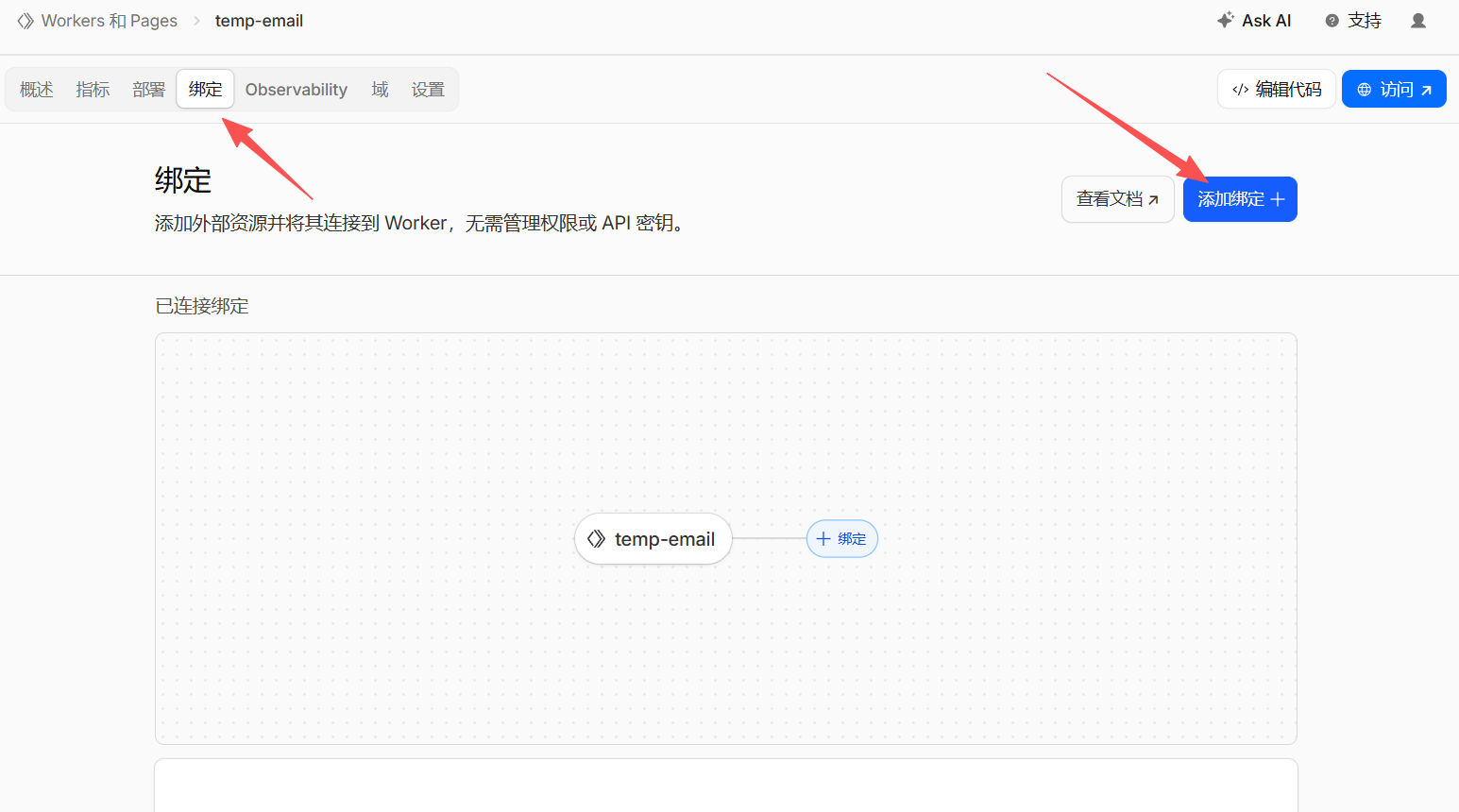Click external arrow icon on 查看文档
Screen dimensions: 1459x812
coord(1153,200)
